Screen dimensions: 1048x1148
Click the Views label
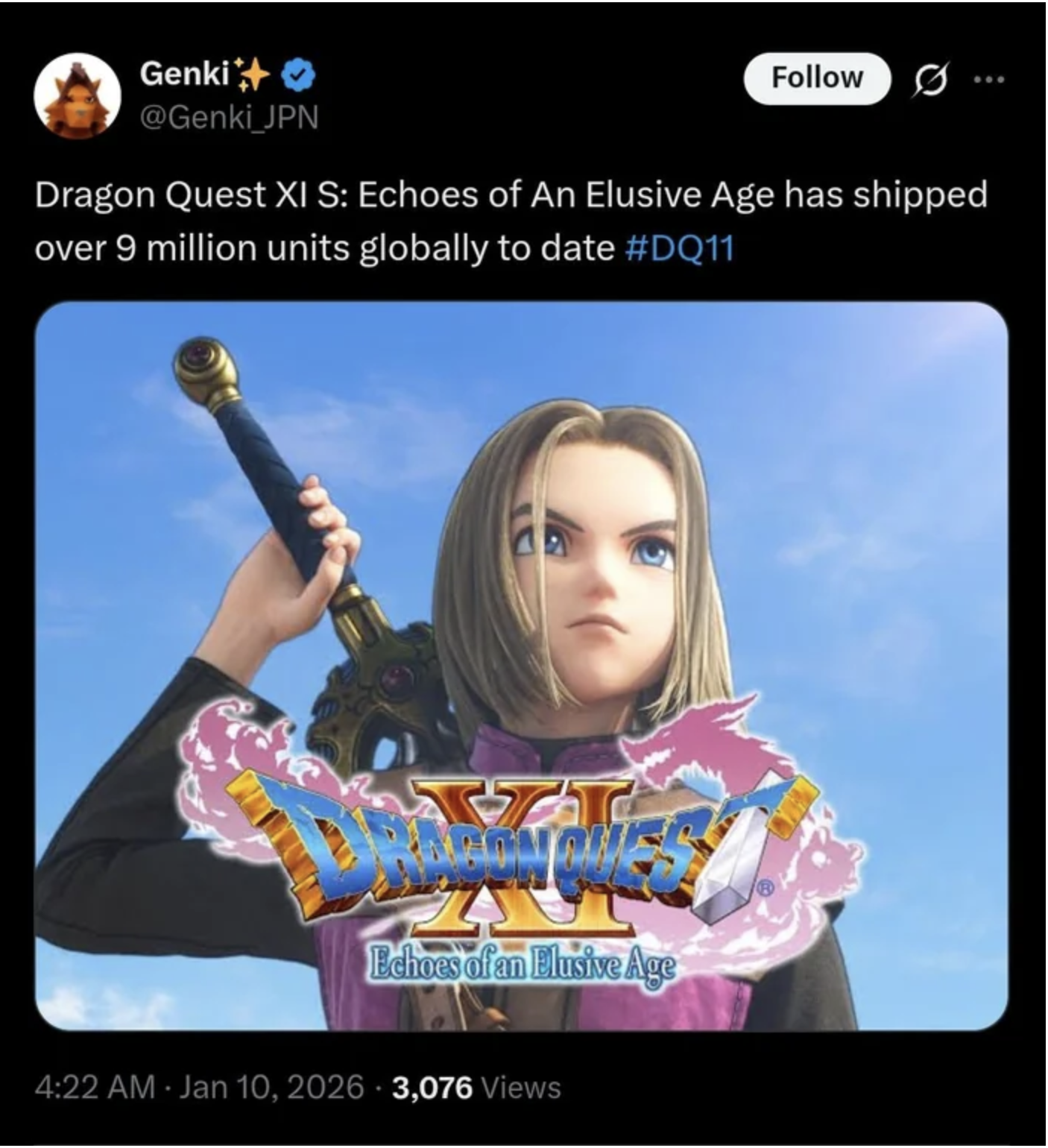[521, 1087]
